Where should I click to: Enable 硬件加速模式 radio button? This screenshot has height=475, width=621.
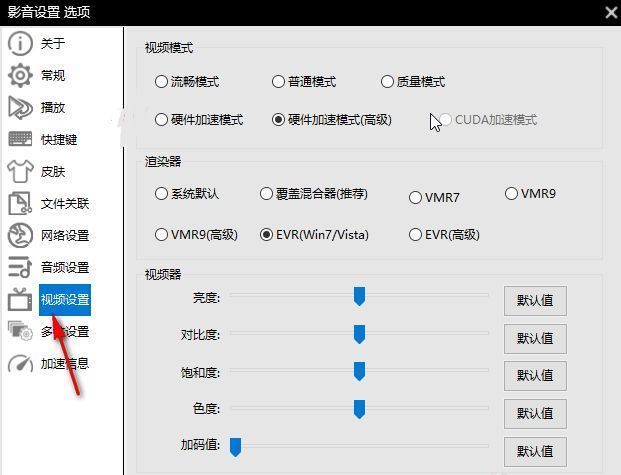tap(162, 120)
